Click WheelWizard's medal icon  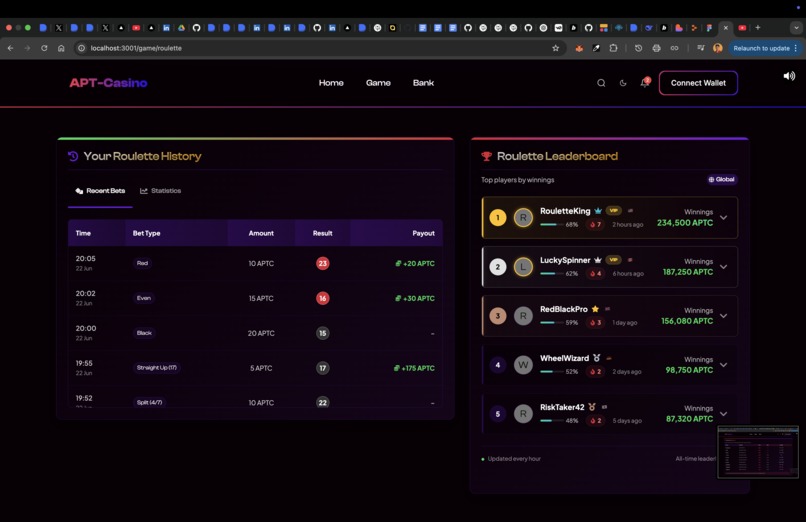click(596, 358)
